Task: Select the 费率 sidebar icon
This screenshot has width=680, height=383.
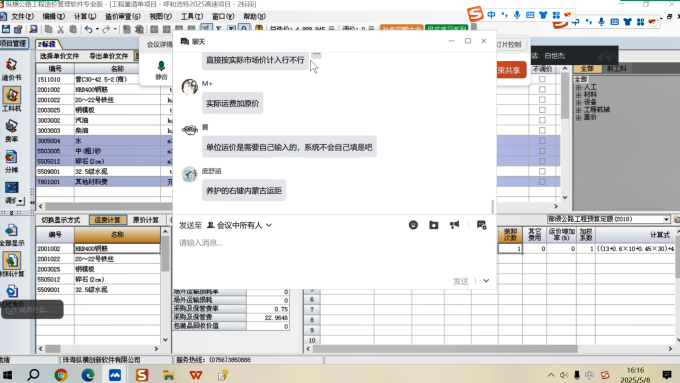Action: (11, 131)
